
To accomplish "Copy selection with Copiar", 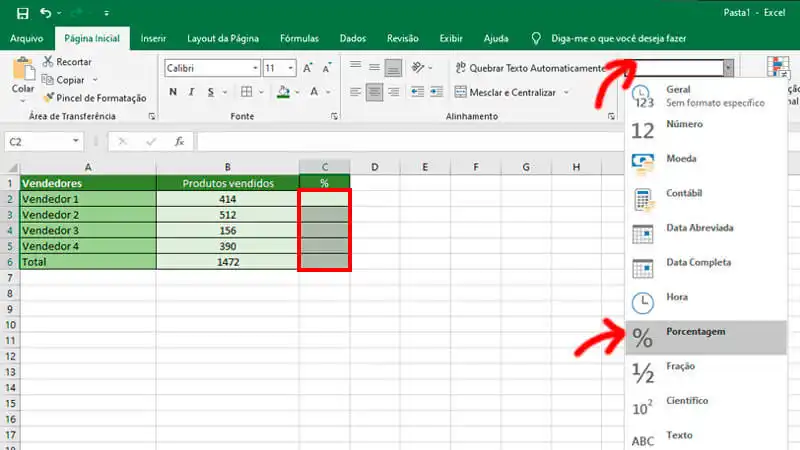I will click(x=63, y=80).
